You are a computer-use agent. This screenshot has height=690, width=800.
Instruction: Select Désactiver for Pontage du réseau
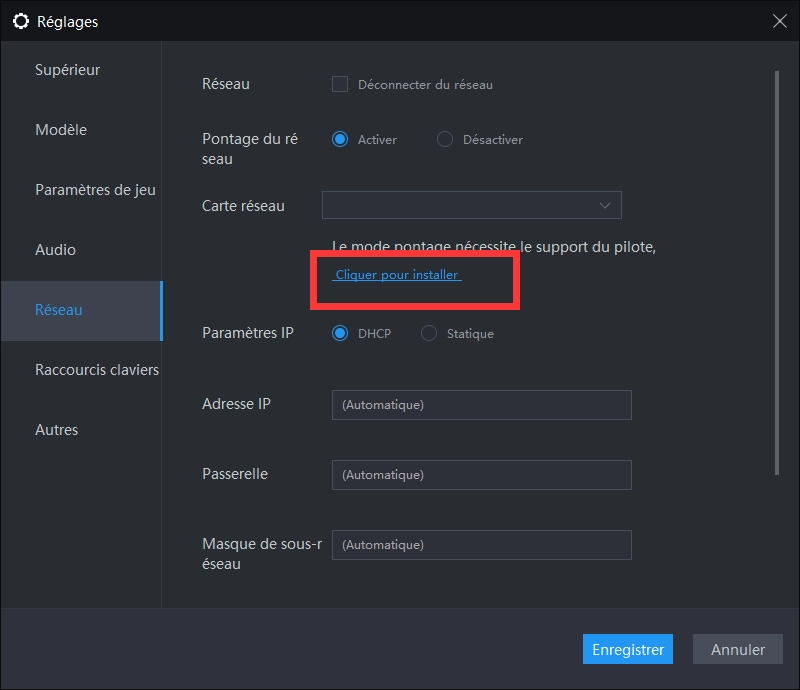click(x=445, y=140)
